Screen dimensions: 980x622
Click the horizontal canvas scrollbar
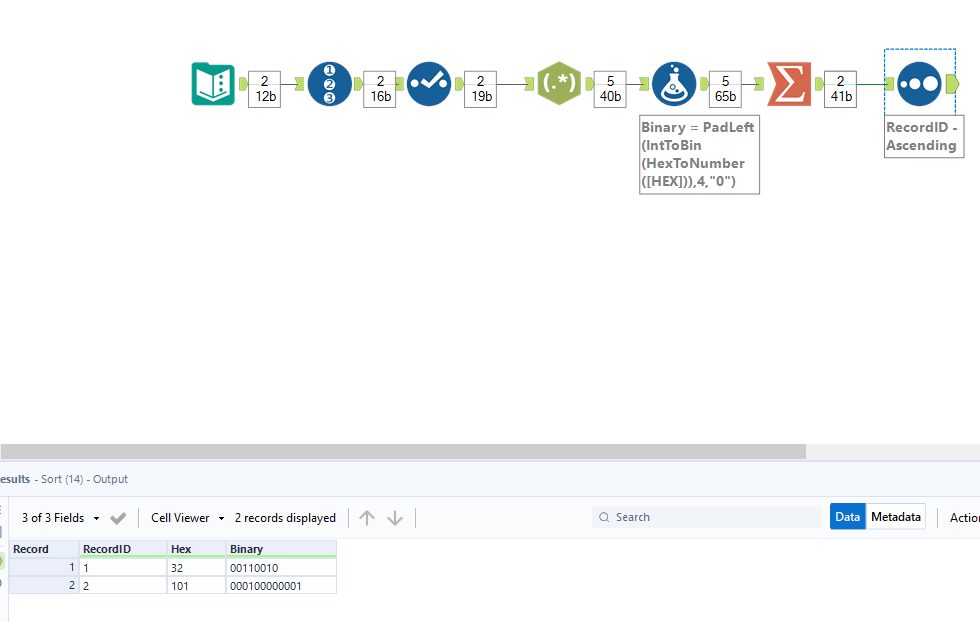[x=400, y=452]
